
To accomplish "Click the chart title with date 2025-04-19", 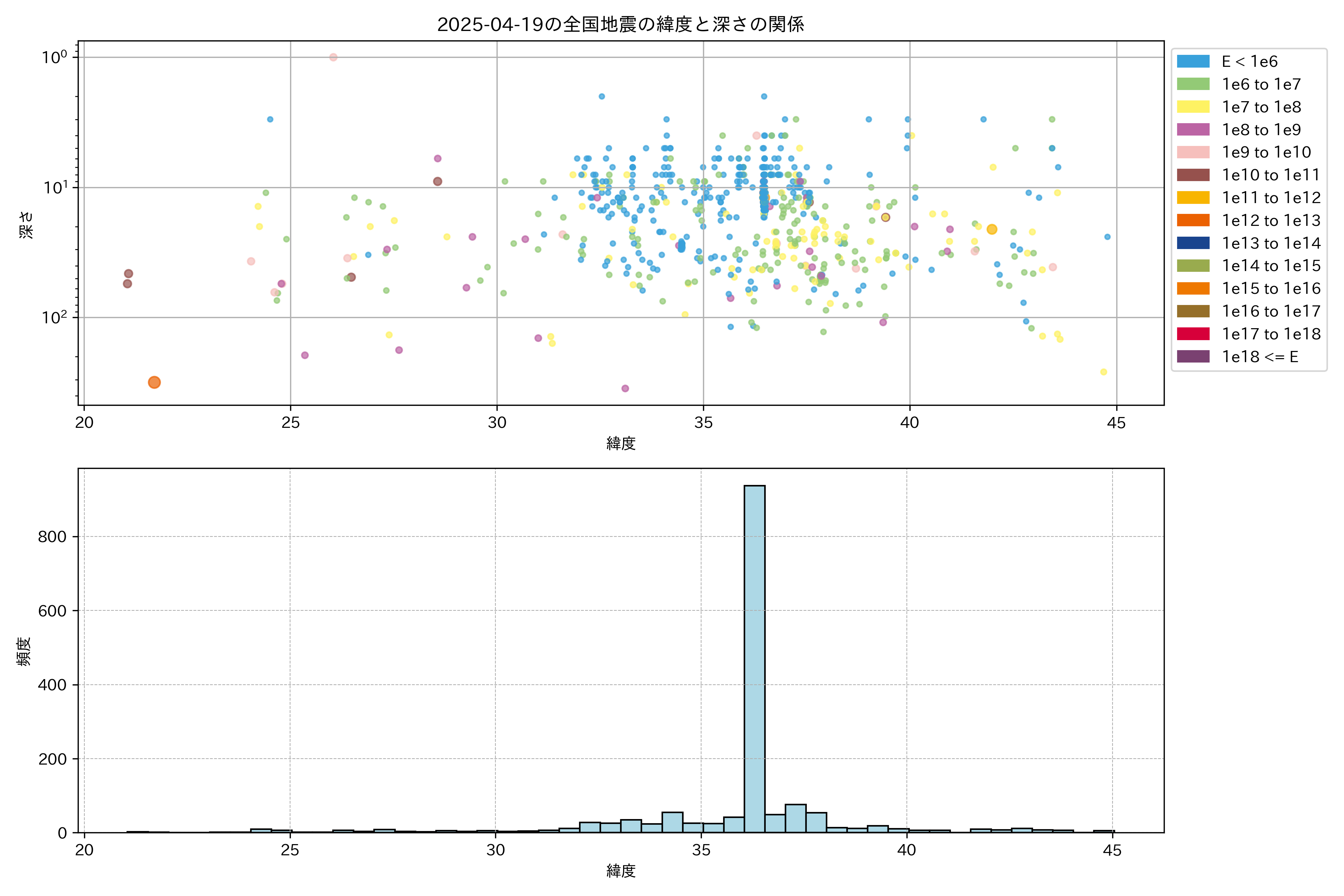I will point(620,24).
